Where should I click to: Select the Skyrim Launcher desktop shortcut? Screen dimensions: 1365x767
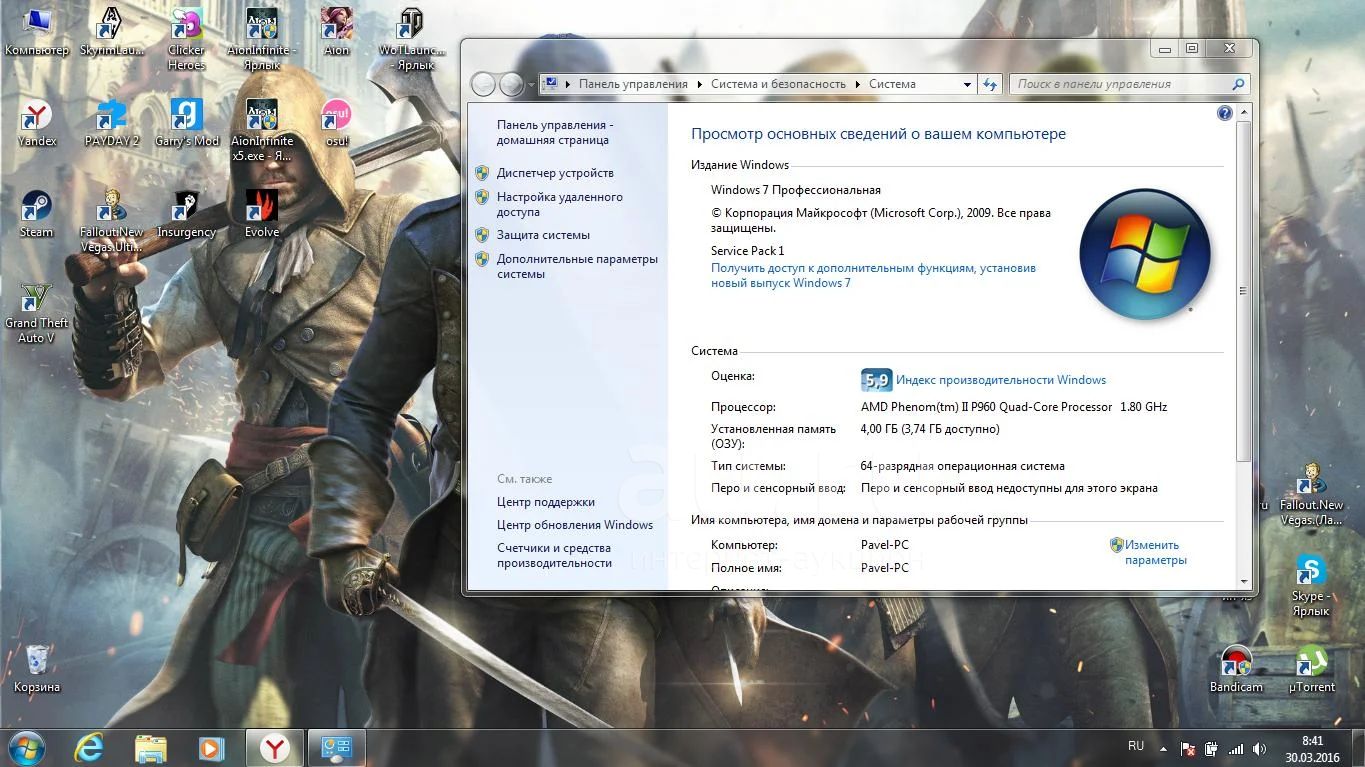111,32
